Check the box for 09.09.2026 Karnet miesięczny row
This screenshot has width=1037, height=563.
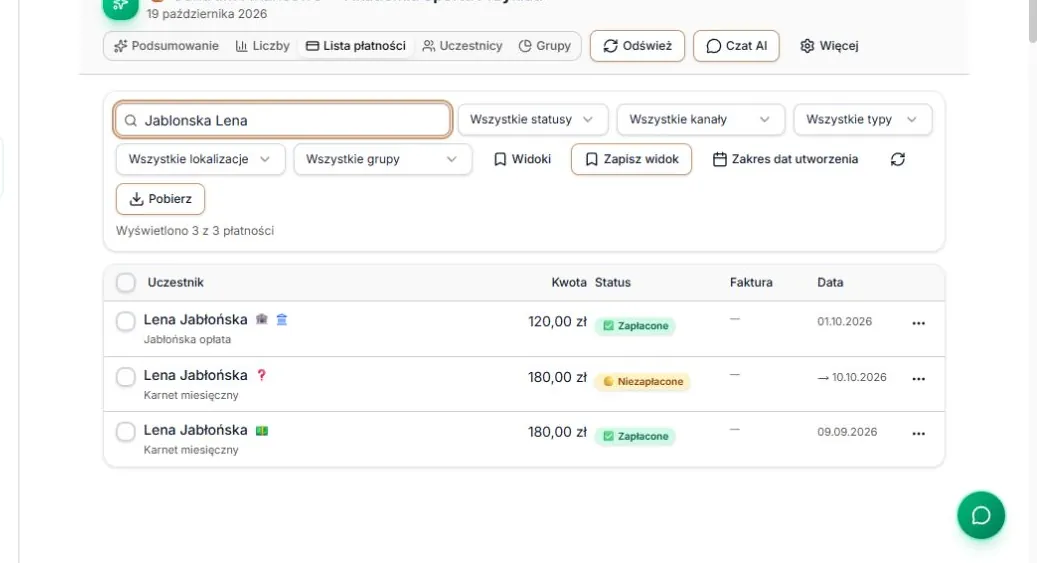(126, 432)
